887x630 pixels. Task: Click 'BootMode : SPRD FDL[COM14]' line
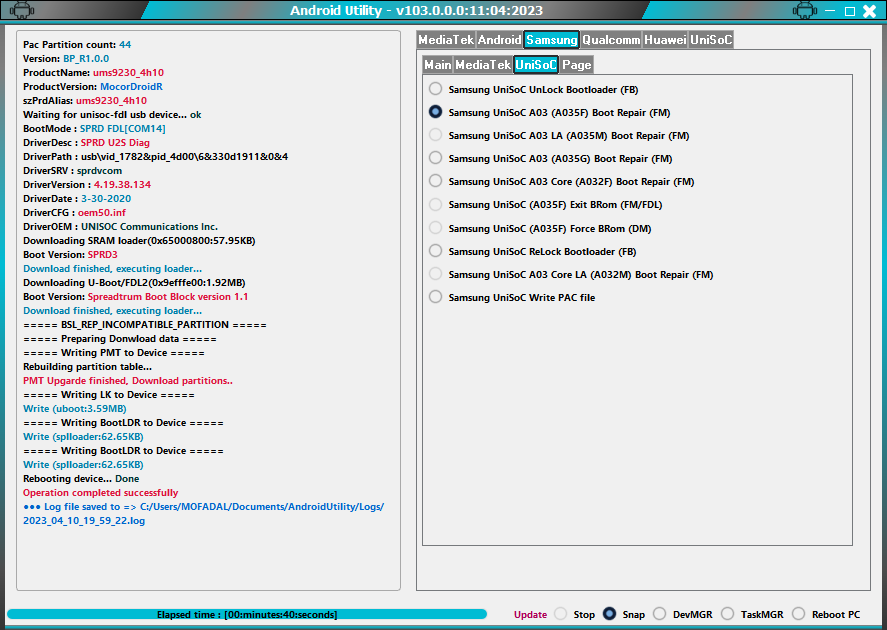[x=94, y=128]
